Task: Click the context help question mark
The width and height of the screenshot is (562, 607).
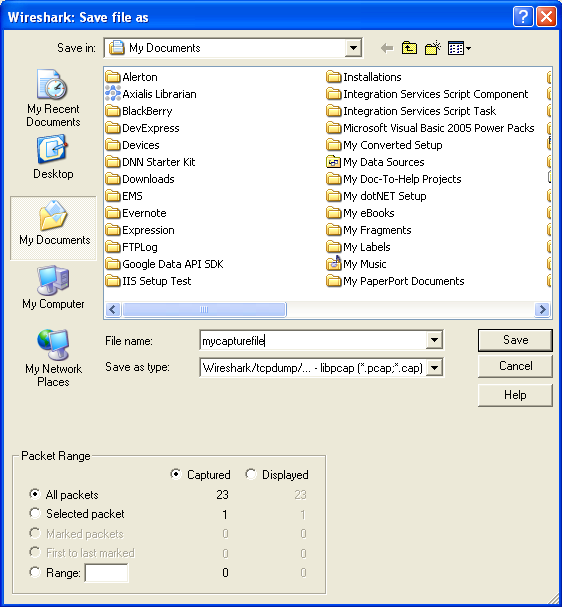Action: tap(523, 17)
